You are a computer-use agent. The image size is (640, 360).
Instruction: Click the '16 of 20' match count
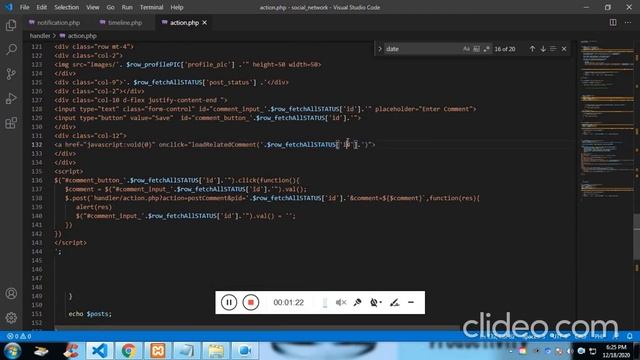505,49
